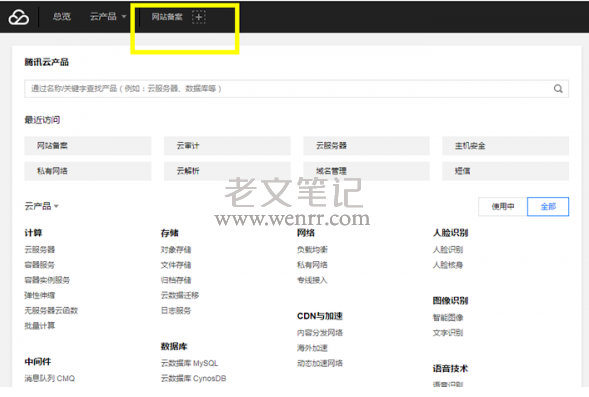Screen dimensions: 589x397
Task: Click the 数据库 category heading
Action: coord(174,346)
